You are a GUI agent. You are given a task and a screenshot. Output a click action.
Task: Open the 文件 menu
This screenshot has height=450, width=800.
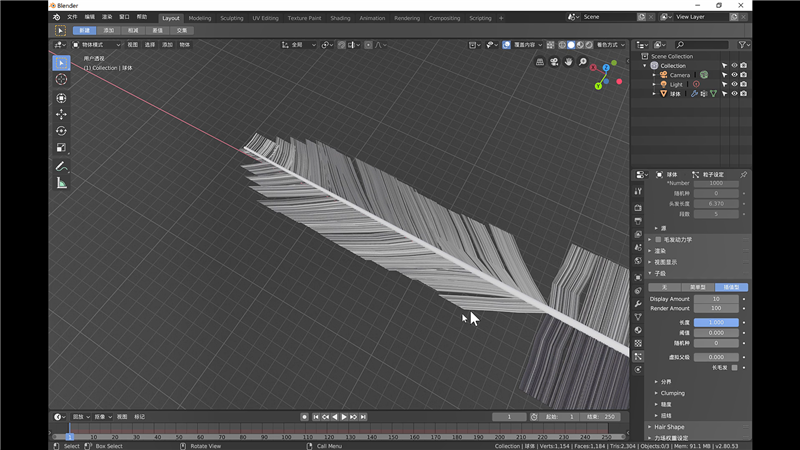72,17
